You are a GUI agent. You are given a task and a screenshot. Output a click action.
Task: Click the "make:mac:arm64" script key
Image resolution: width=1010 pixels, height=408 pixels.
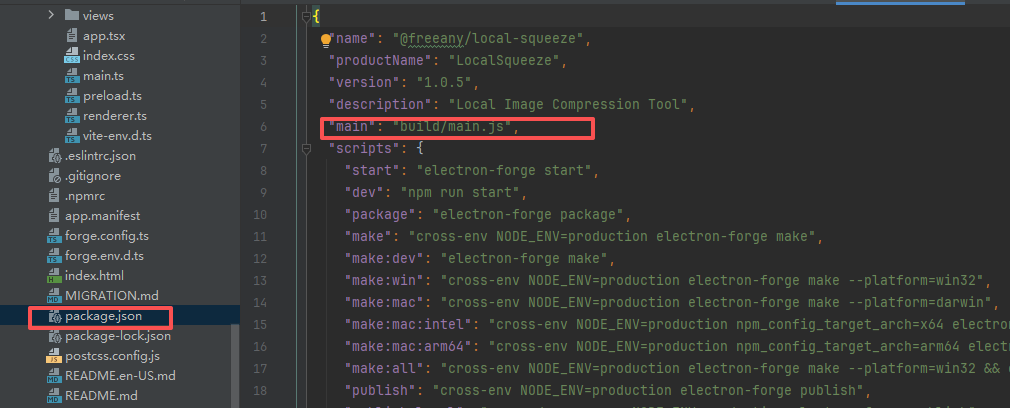408,345
